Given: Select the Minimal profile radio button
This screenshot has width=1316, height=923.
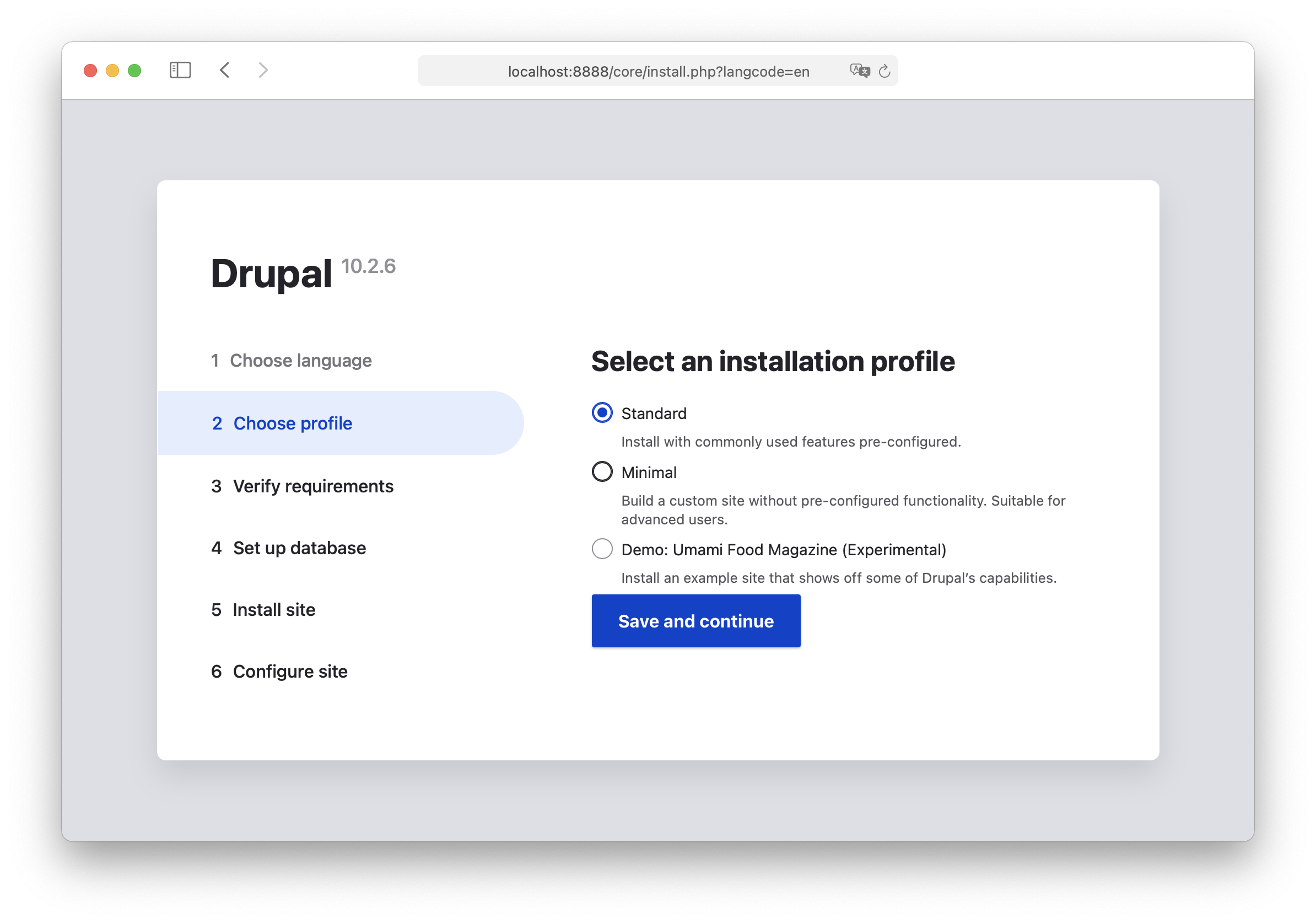Looking at the screenshot, I should 602,472.
